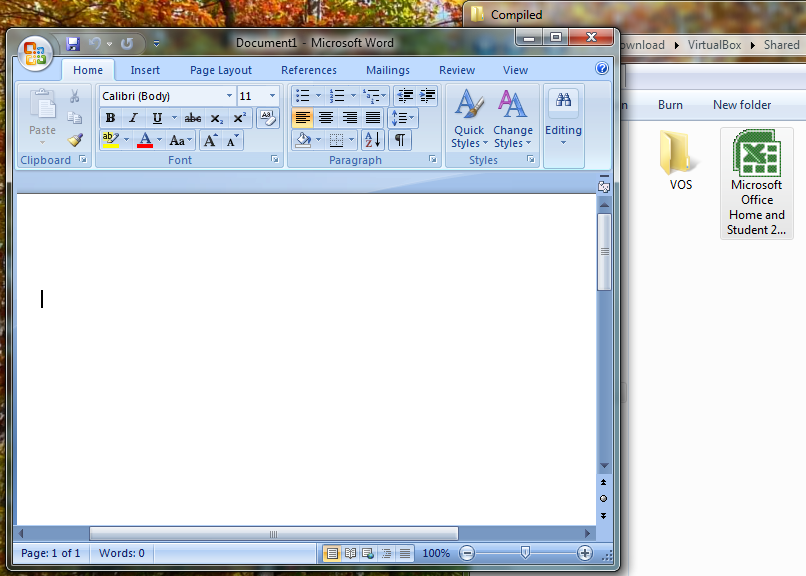Viewport: 806px width, 576px height.
Task: Open the line spacing dropdown
Action: [404, 118]
